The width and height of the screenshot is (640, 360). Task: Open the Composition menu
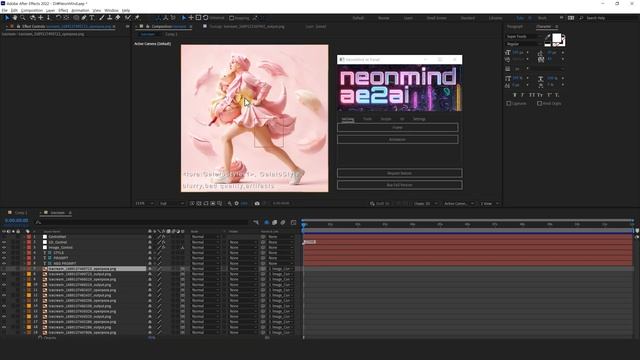point(31,10)
